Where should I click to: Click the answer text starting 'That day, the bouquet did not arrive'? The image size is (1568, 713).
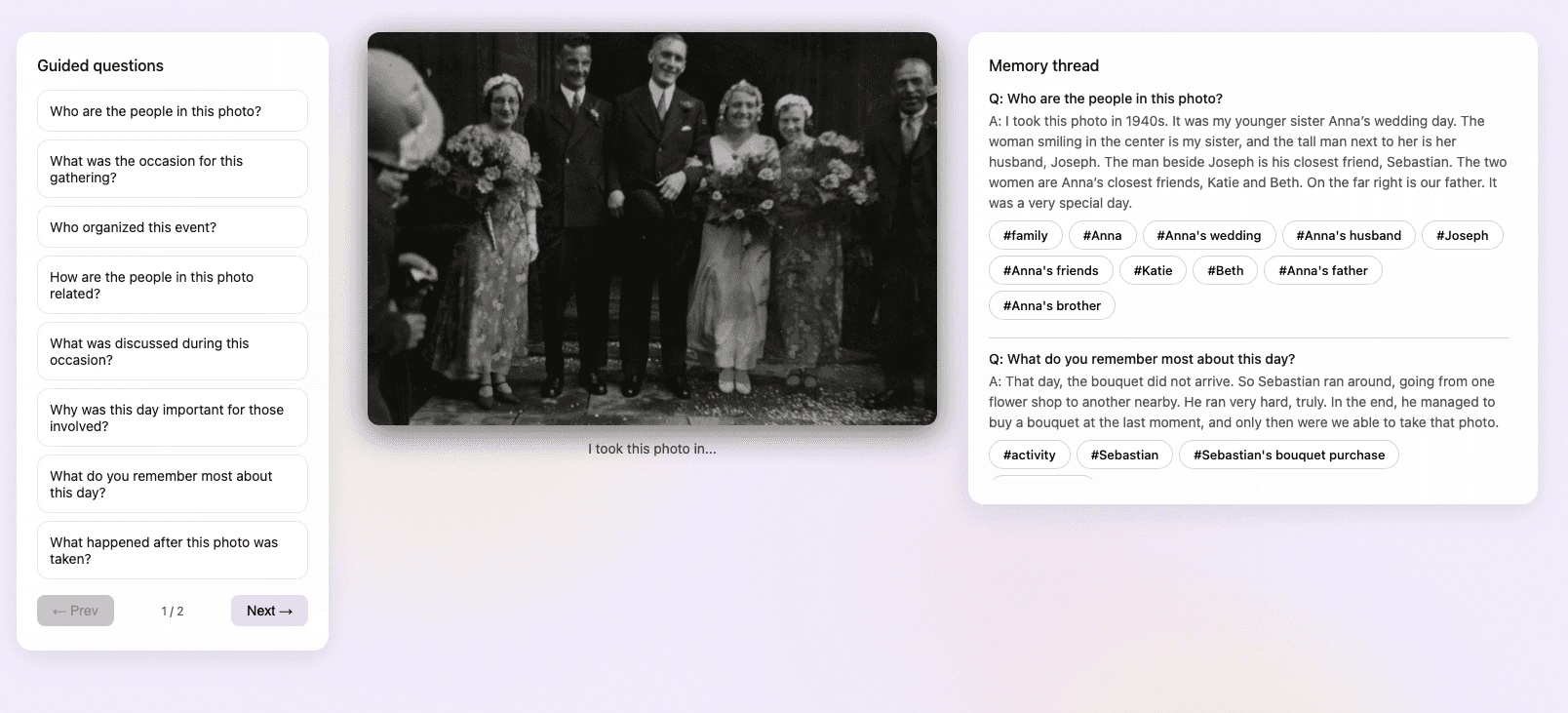pyautogui.click(x=1244, y=402)
